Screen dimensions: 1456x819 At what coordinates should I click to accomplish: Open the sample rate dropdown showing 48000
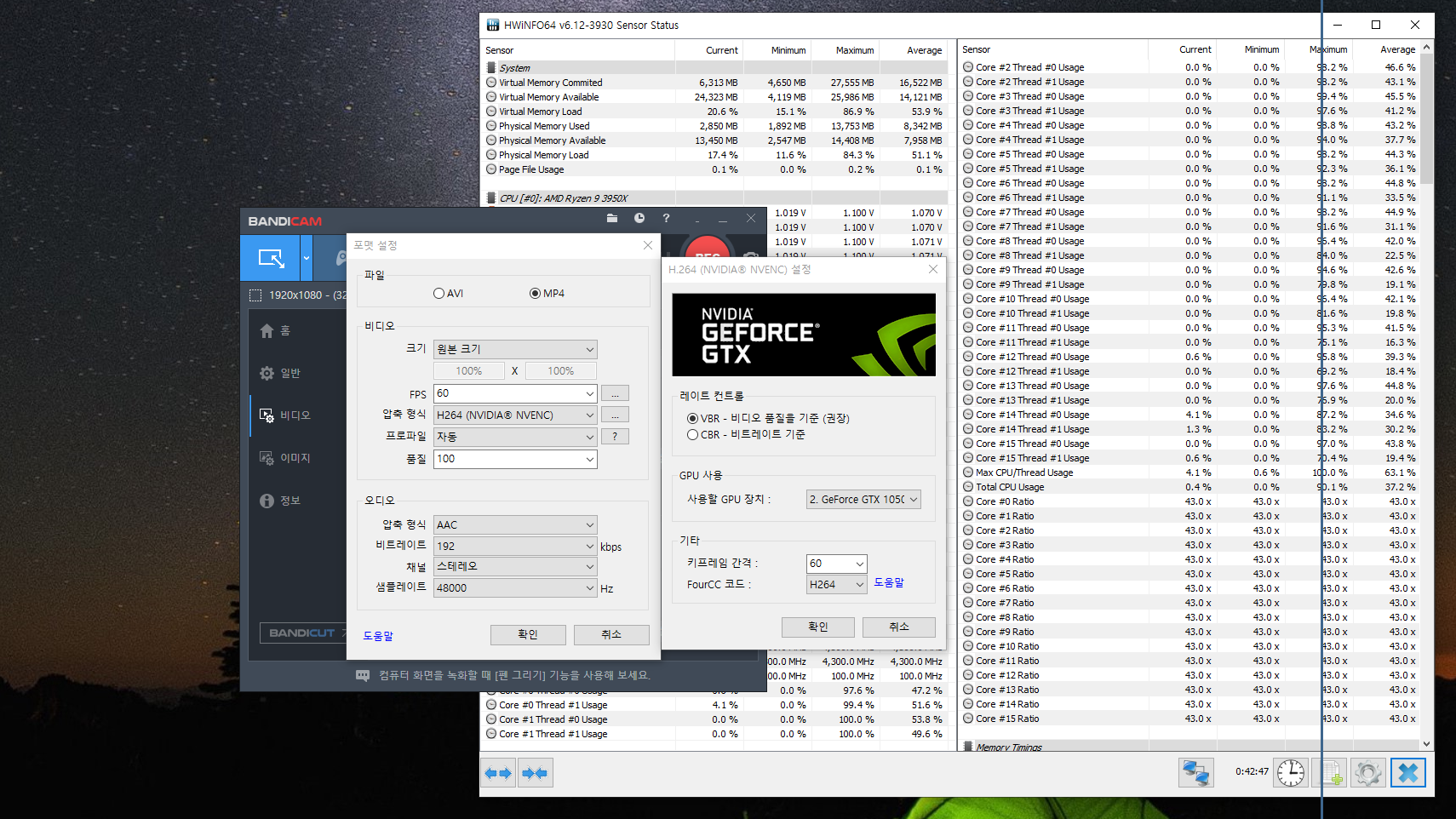pyautogui.click(x=515, y=587)
